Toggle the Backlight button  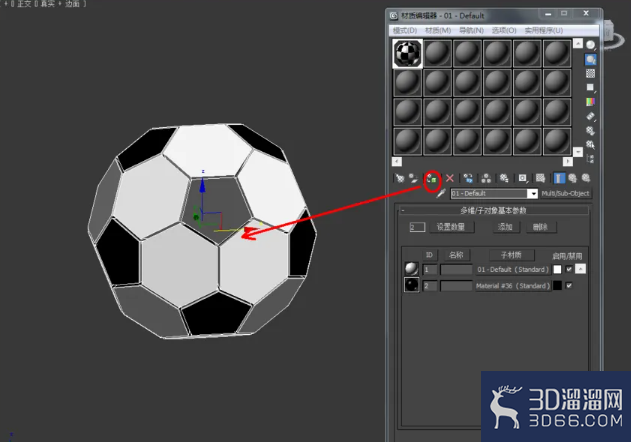(x=590, y=60)
